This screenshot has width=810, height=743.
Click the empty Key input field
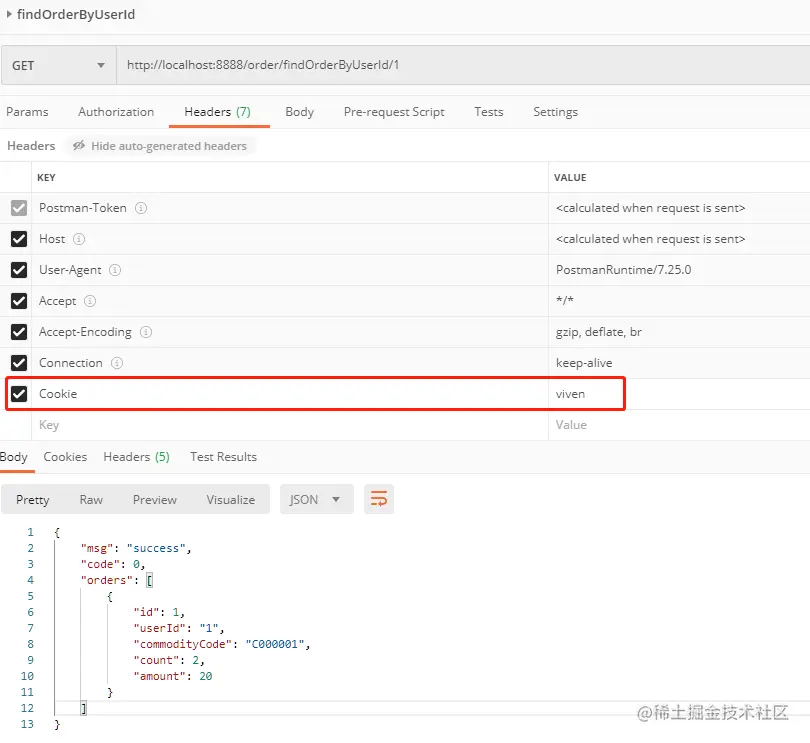click(290, 425)
